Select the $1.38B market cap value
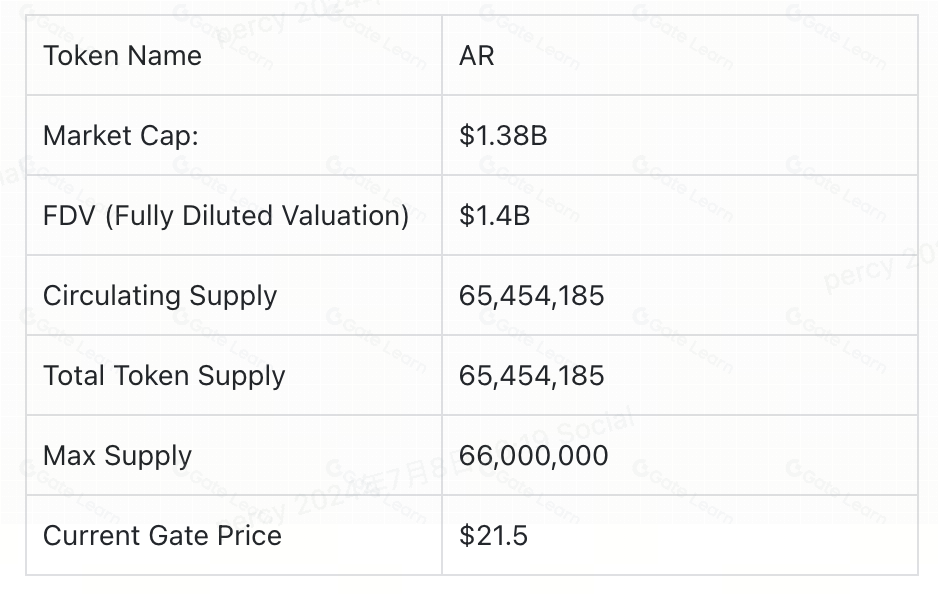This screenshot has width=938, height=594. pos(503,136)
